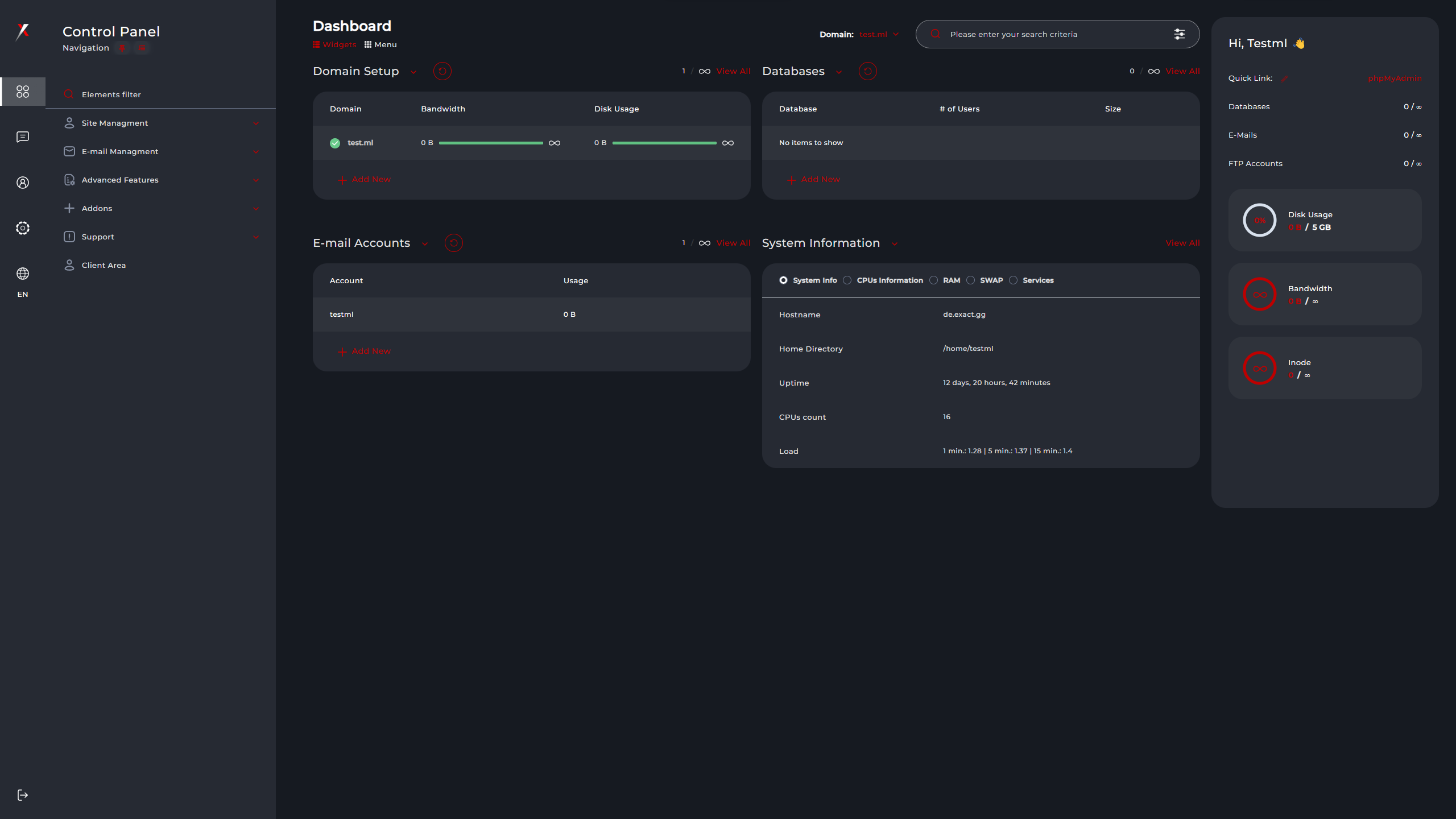Select the System Info radio button
The width and height of the screenshot is (1456, 819).
click(783, 280)
